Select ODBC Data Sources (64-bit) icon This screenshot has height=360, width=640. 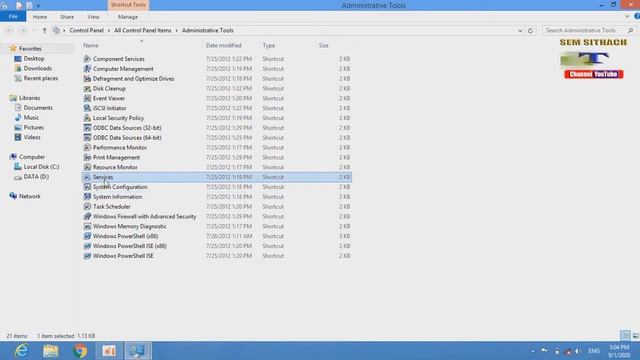click(87, 138)
